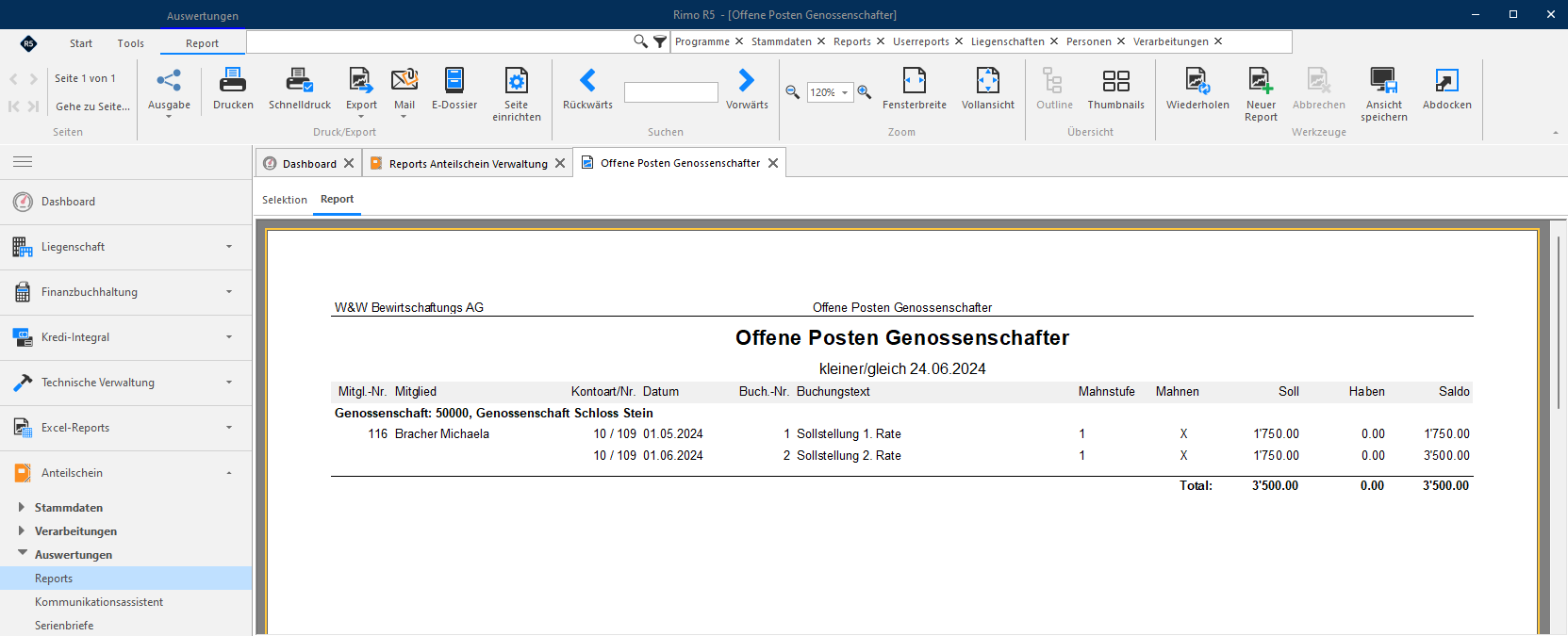
Task: Fit report to Fensterbreite
Action: pyautogui.click(x=915, y=90)
